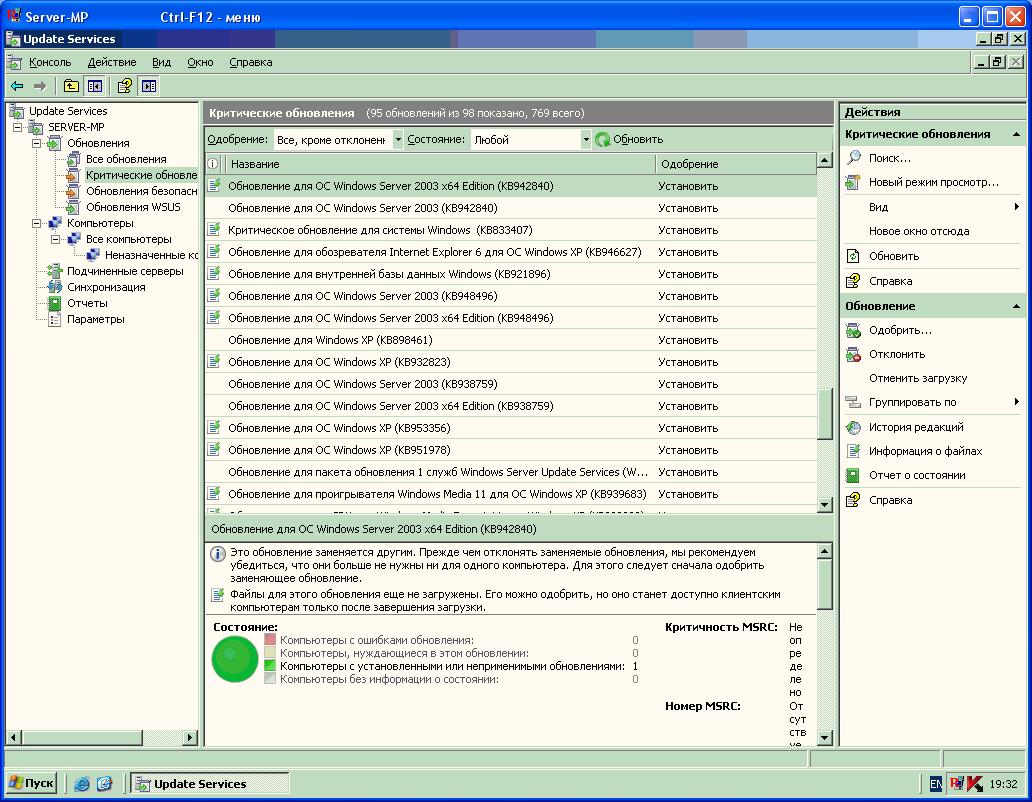
Task: Select row Windows Media 11 update (KB939683)
Action: tap(511, 493)
